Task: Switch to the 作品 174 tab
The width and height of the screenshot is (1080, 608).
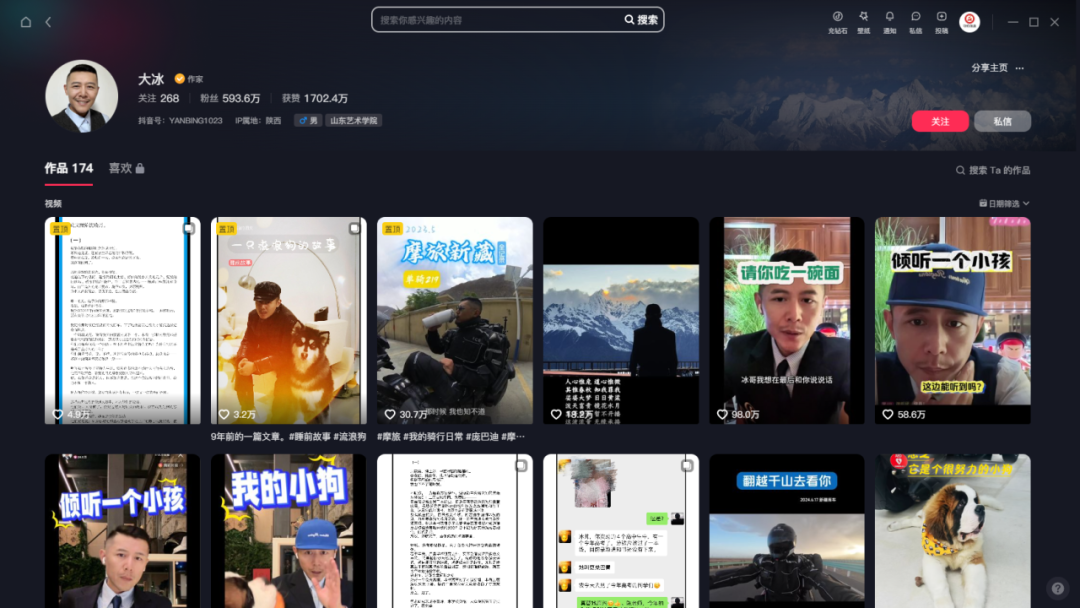Action: click(69, 168)
